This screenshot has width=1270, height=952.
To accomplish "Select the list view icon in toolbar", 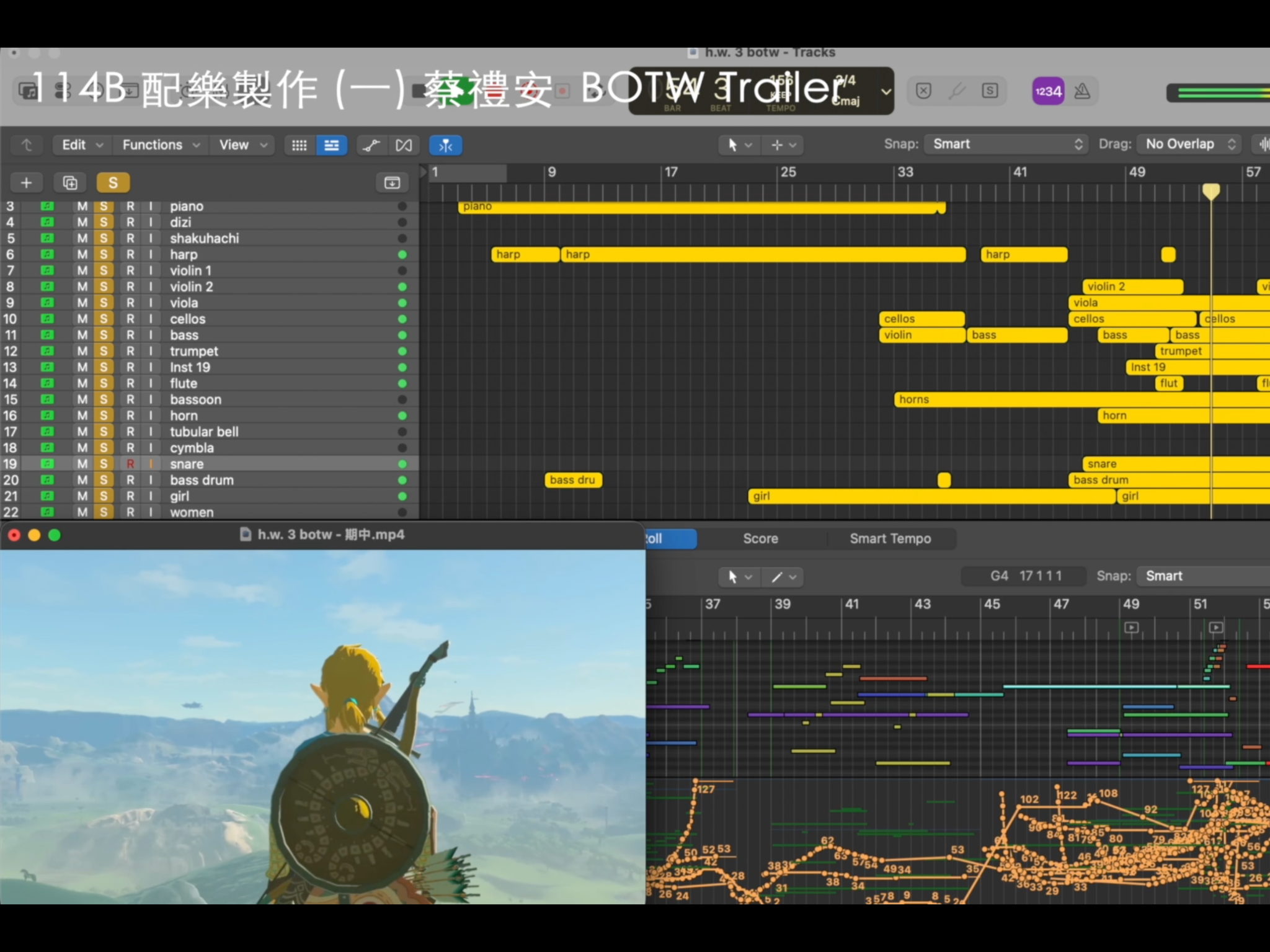I will 332,145.
